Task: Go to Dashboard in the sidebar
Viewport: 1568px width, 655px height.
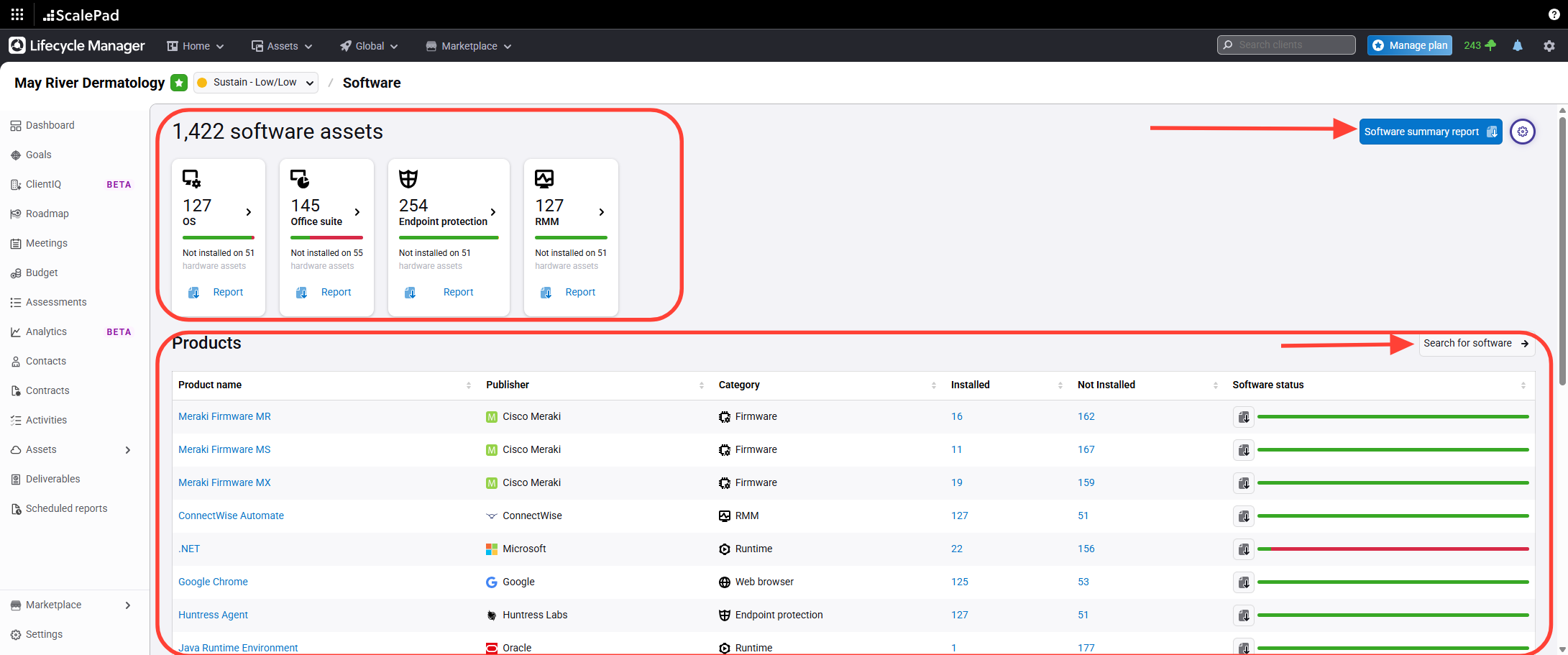Action: tap(50, 125)
